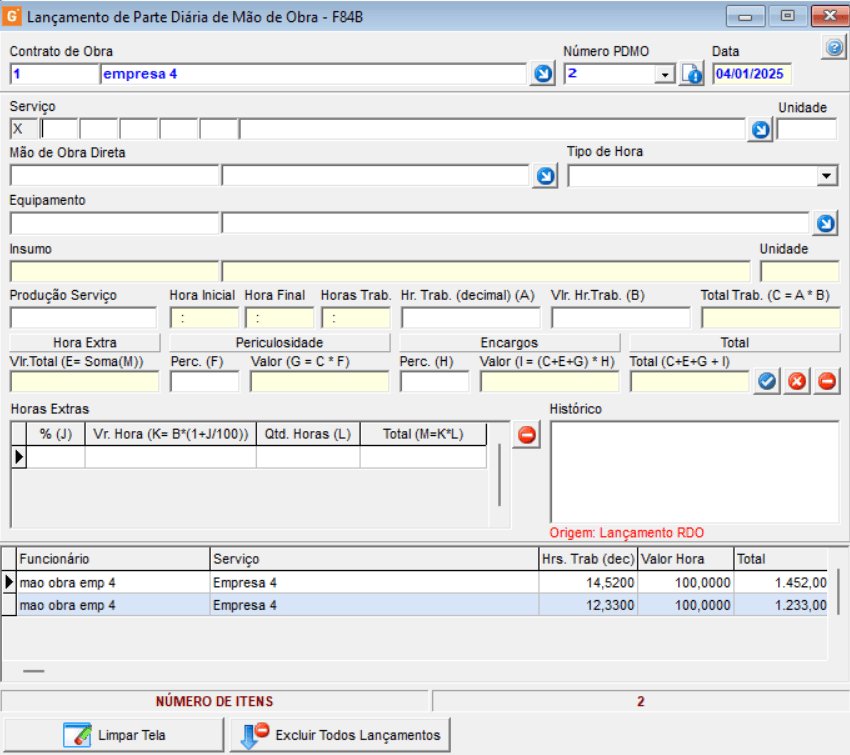Click the Total (M=K*L) column header
The height and width of the screenshot is (755, 850).
pos(423,434)
